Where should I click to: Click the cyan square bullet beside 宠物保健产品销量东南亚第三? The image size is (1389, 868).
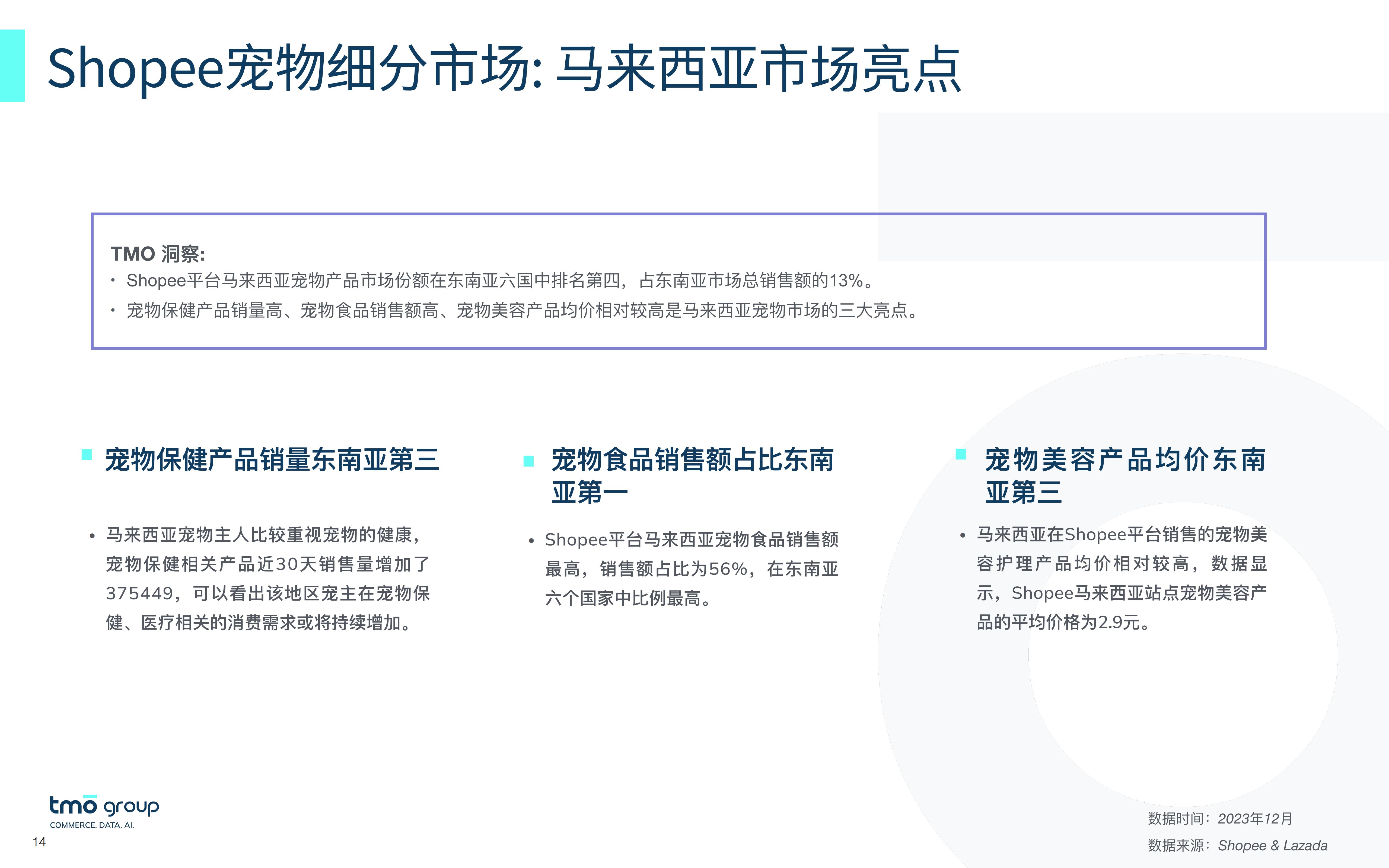[87, 455]
